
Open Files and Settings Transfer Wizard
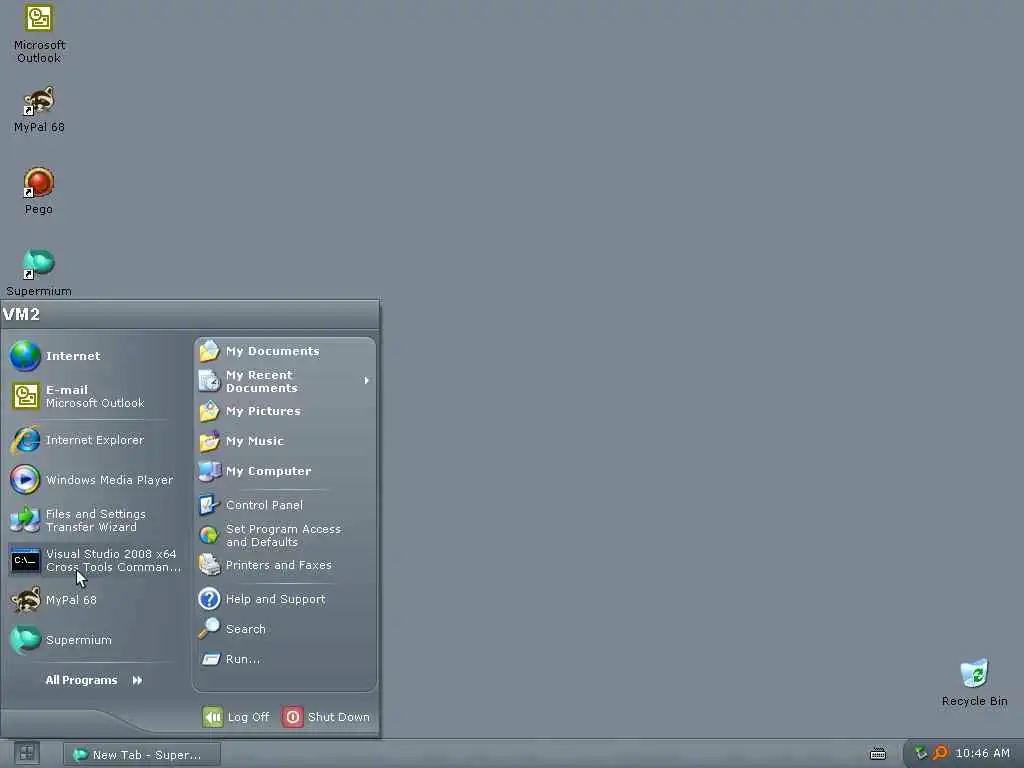96,520
